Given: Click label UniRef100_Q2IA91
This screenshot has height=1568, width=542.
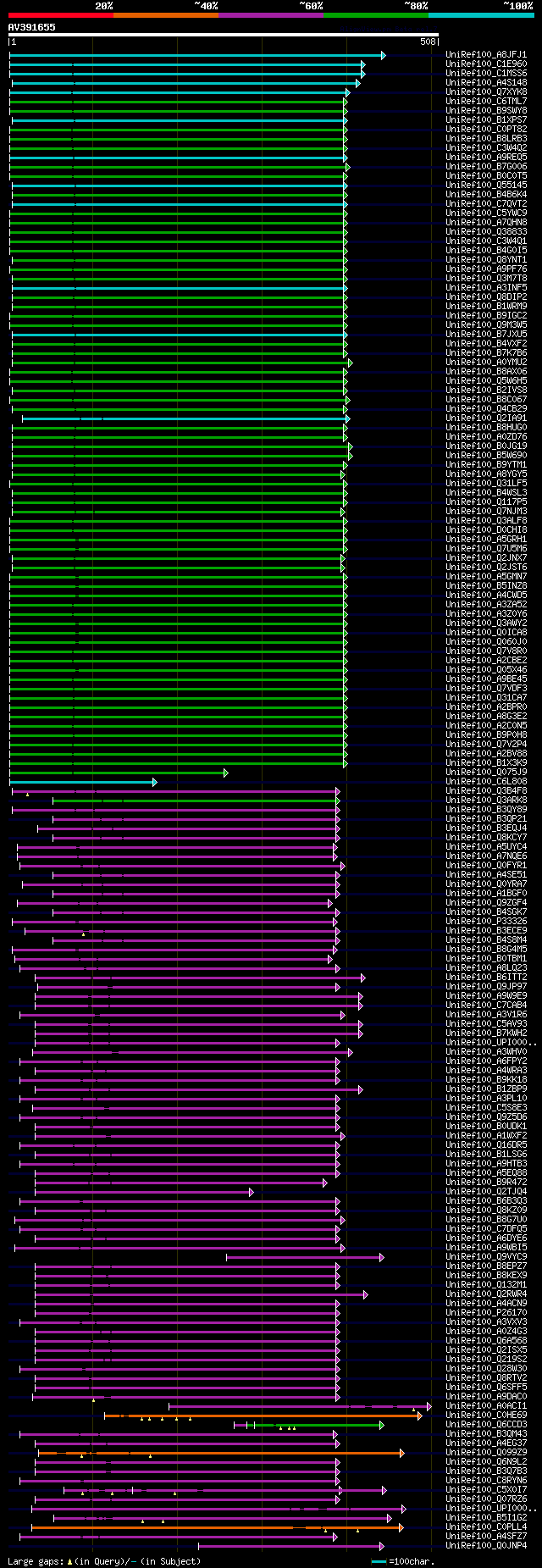Looking at the screenshot, I should [x=486, y=418].
